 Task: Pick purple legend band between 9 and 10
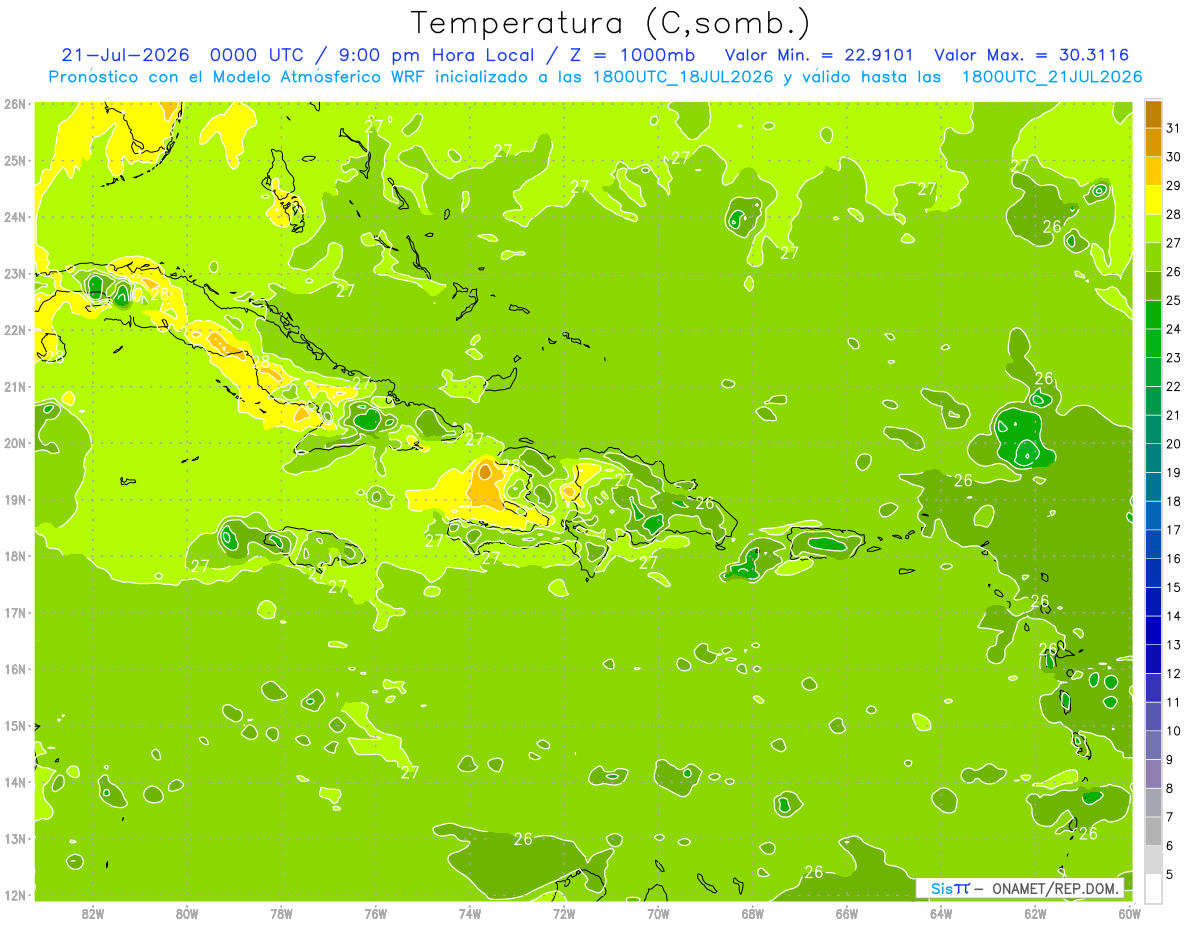pos(1154,745)
